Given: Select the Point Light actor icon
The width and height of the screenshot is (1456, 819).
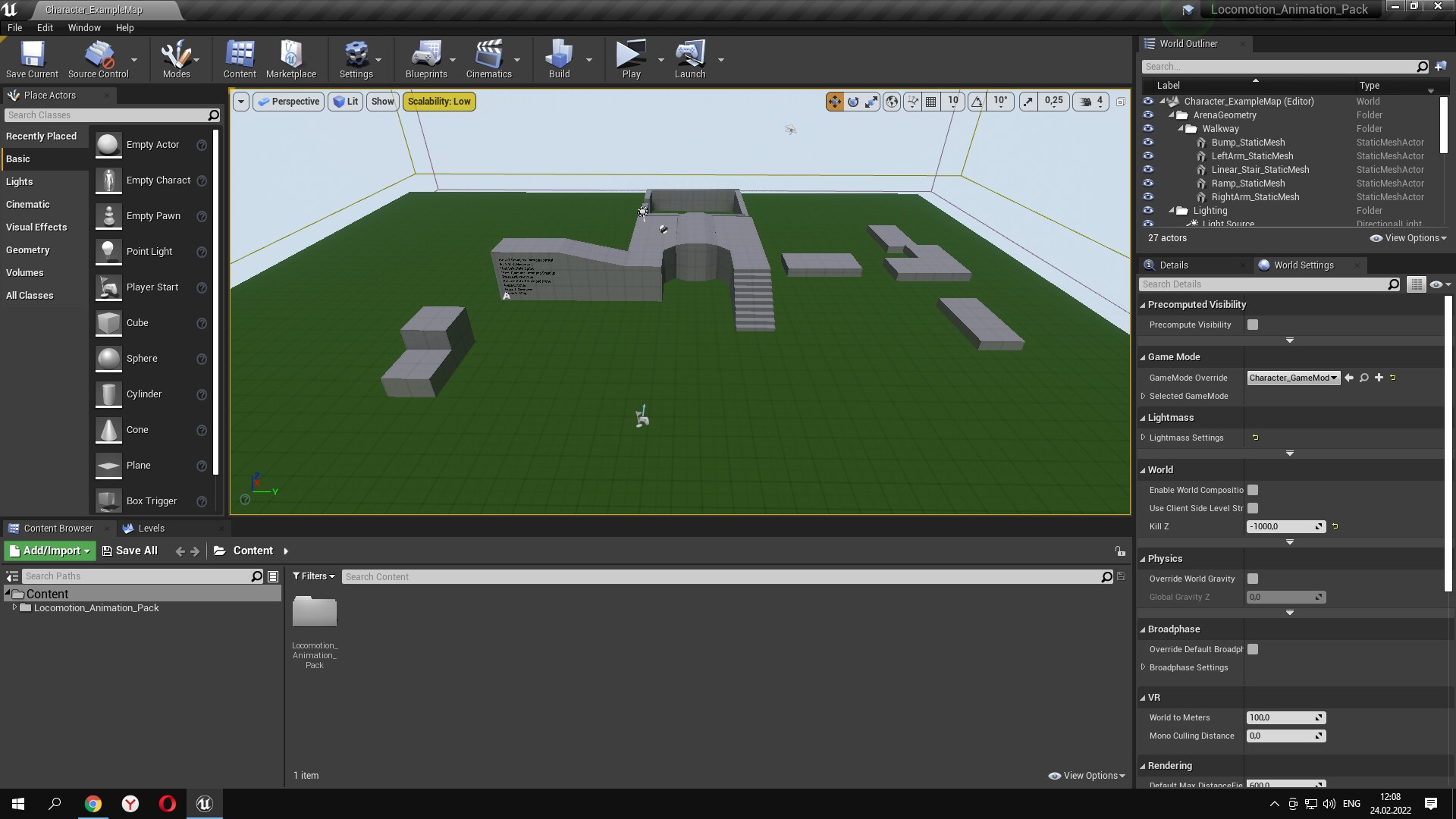Looking at the screenshot, I should click(x=108, y=252).
